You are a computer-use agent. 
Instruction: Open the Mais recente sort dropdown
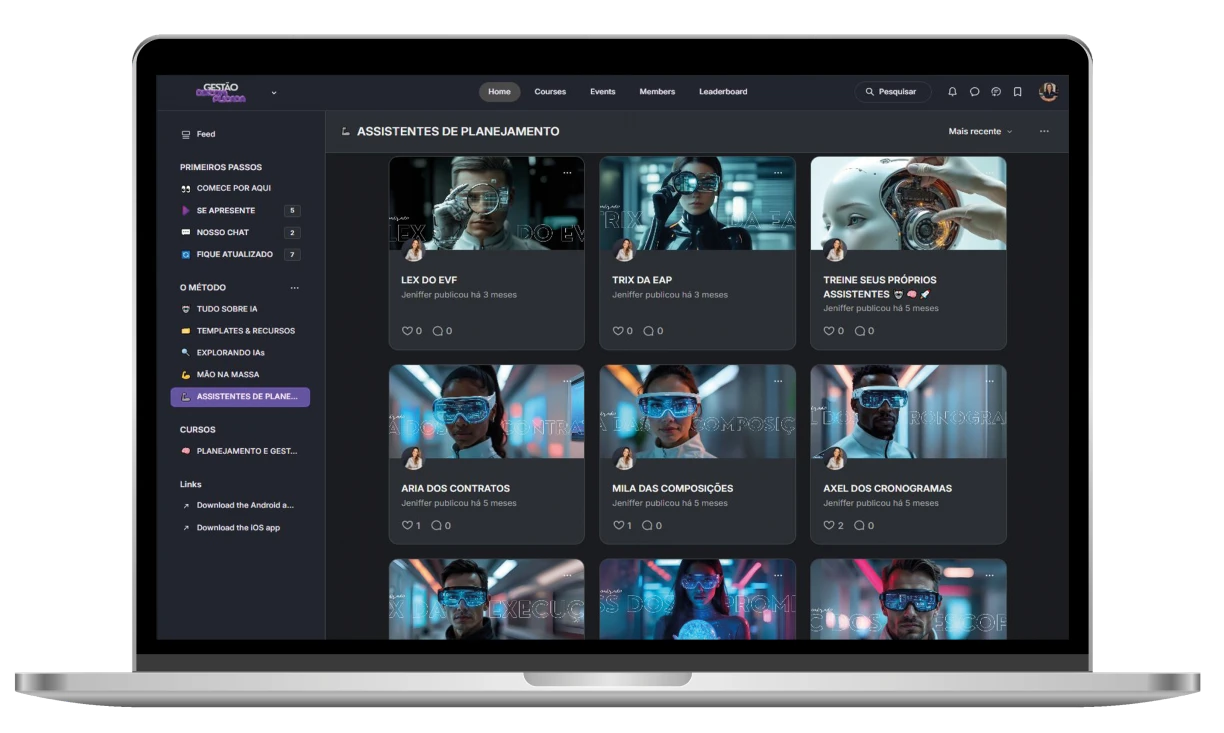[980, 132]
